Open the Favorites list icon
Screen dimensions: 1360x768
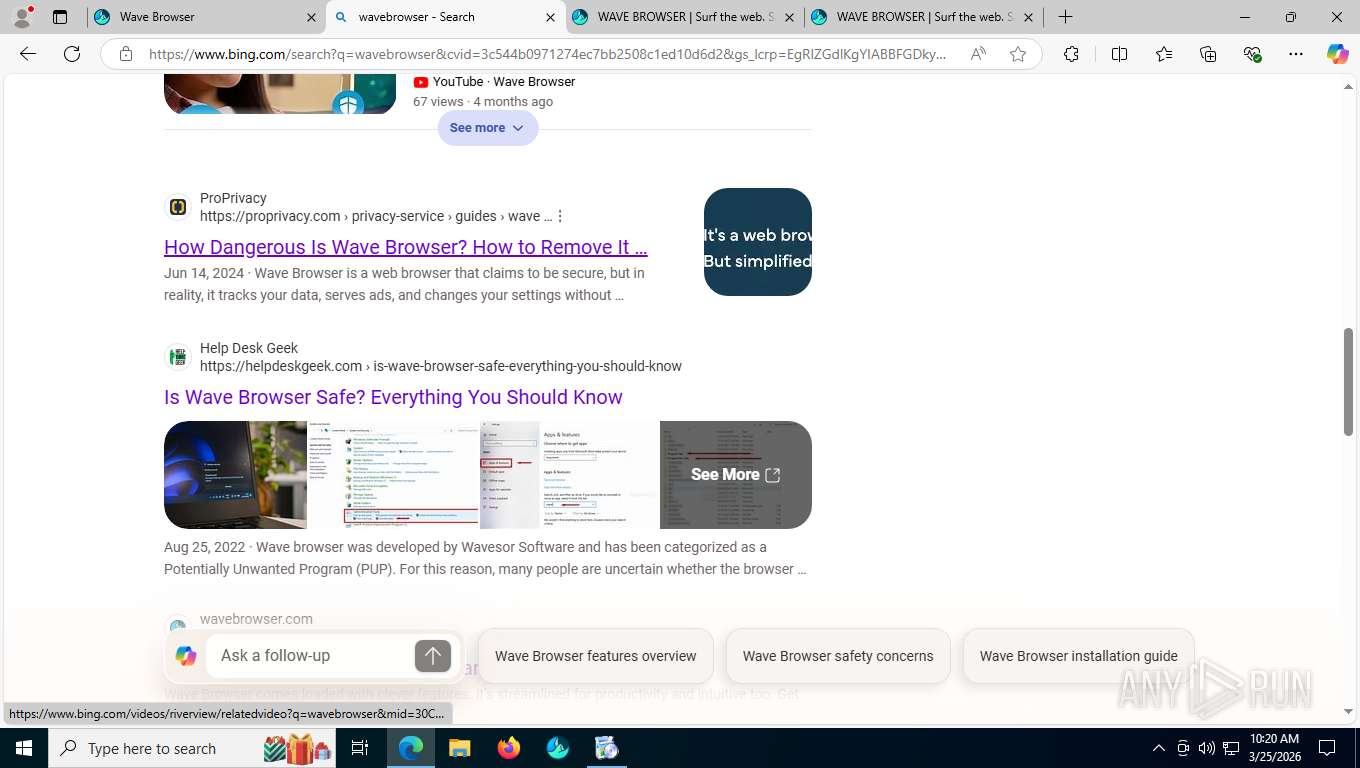point(1164,54)
